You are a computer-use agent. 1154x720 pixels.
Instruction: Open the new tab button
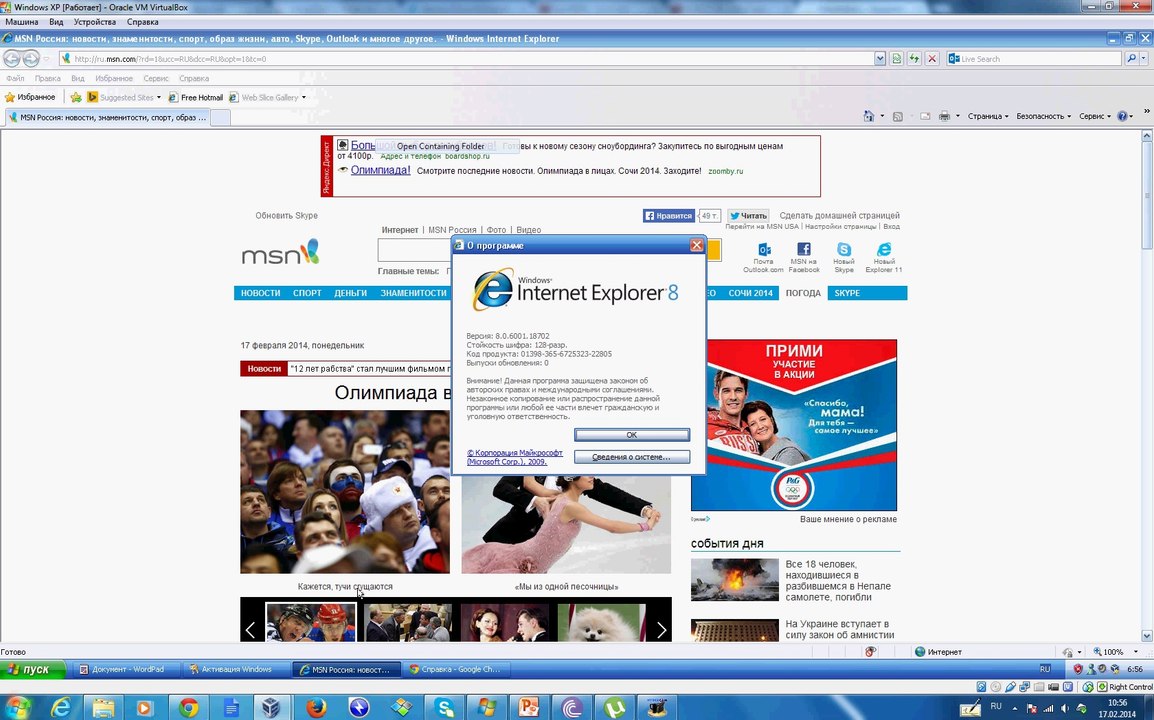221,117
